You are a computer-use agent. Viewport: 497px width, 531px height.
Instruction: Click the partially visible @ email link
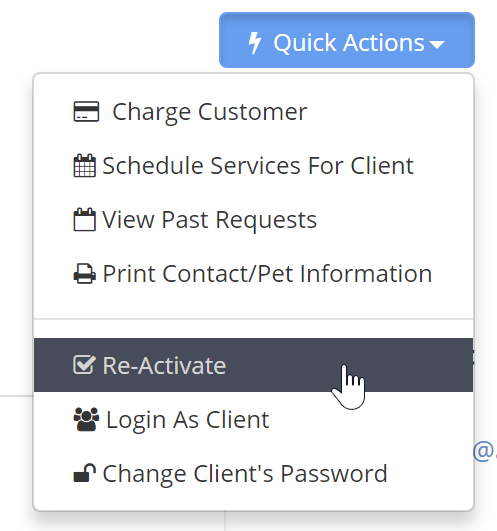click(484, 451)
